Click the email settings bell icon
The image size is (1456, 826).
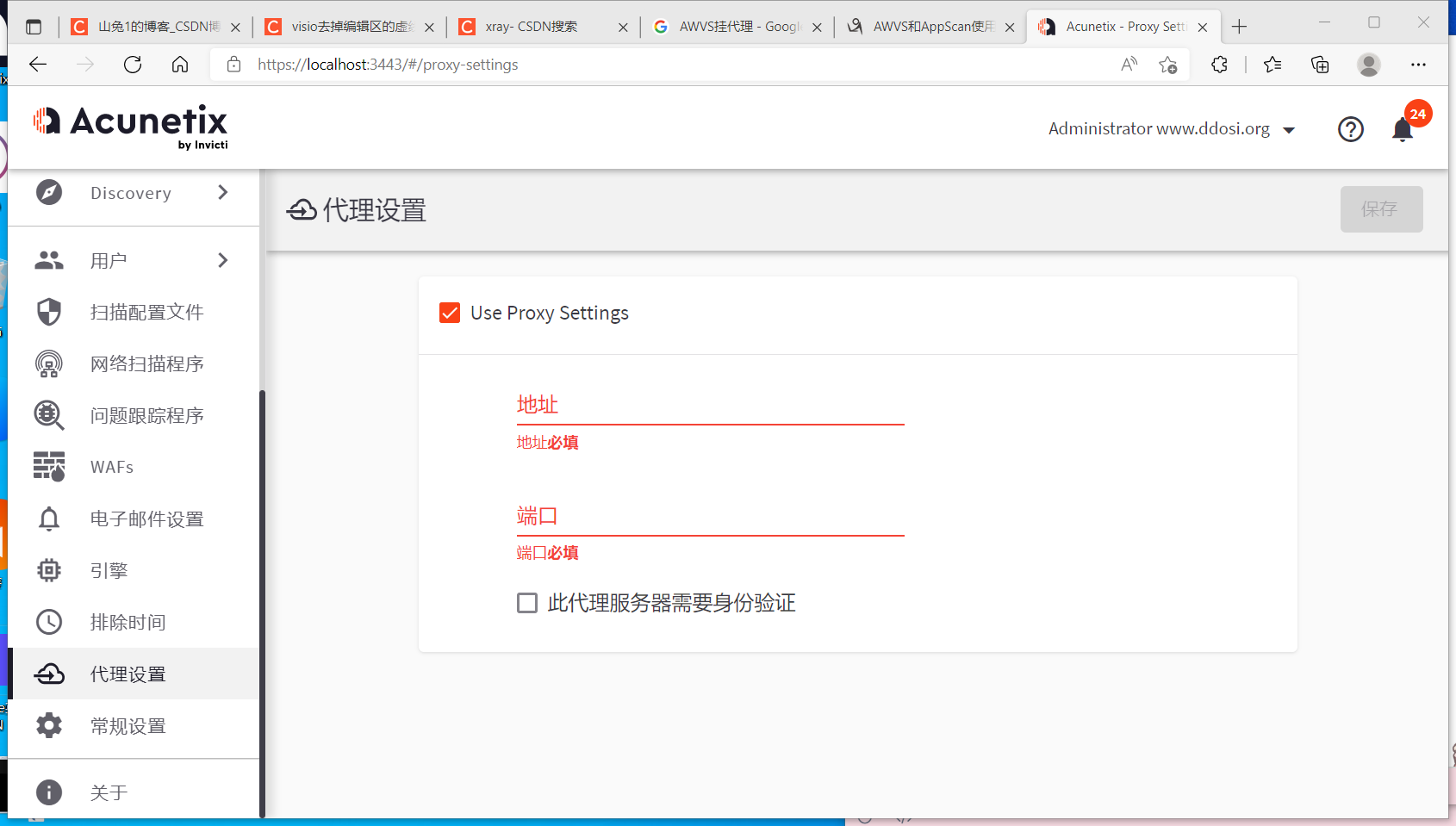(x=49, y=519)
